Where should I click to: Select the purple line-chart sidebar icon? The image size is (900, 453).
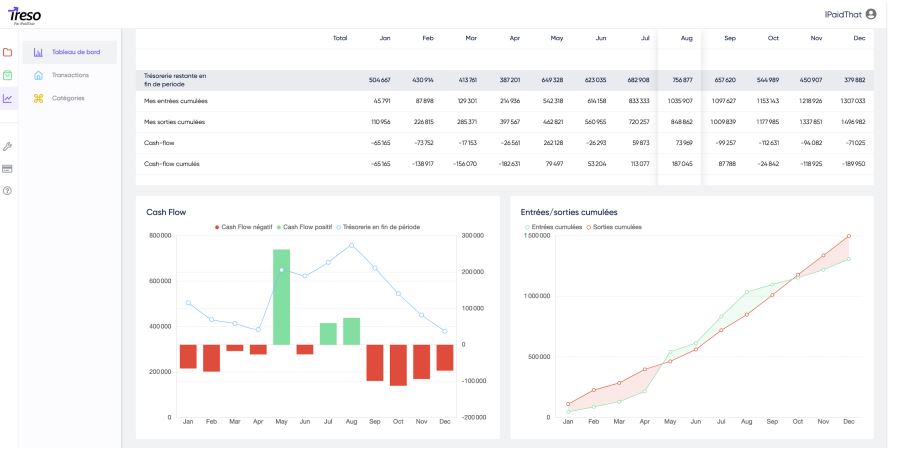click(8, 98)
